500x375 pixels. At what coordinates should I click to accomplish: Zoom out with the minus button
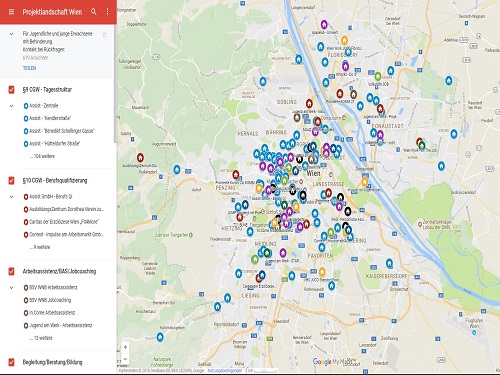coord(125,359)
